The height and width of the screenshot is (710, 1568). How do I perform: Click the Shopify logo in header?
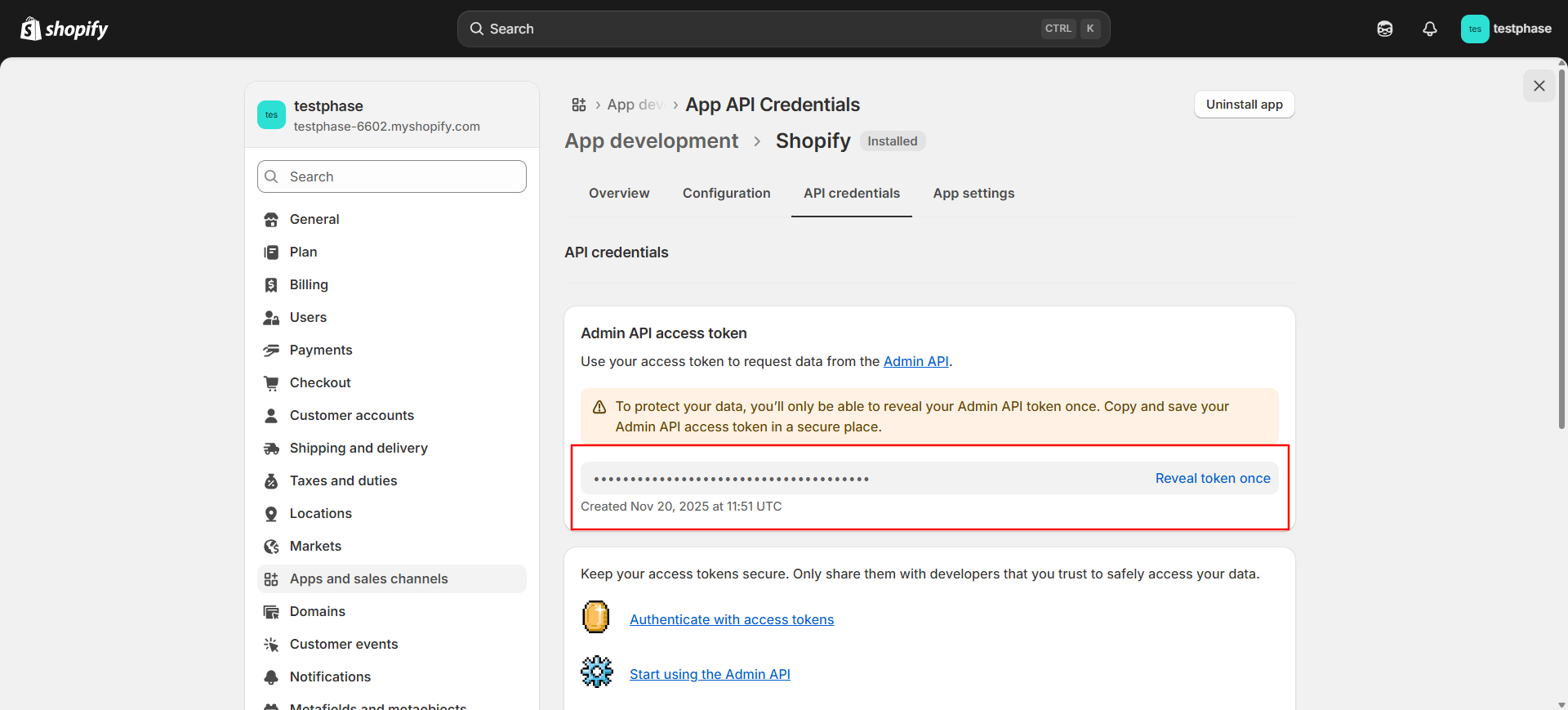(64, 29)
